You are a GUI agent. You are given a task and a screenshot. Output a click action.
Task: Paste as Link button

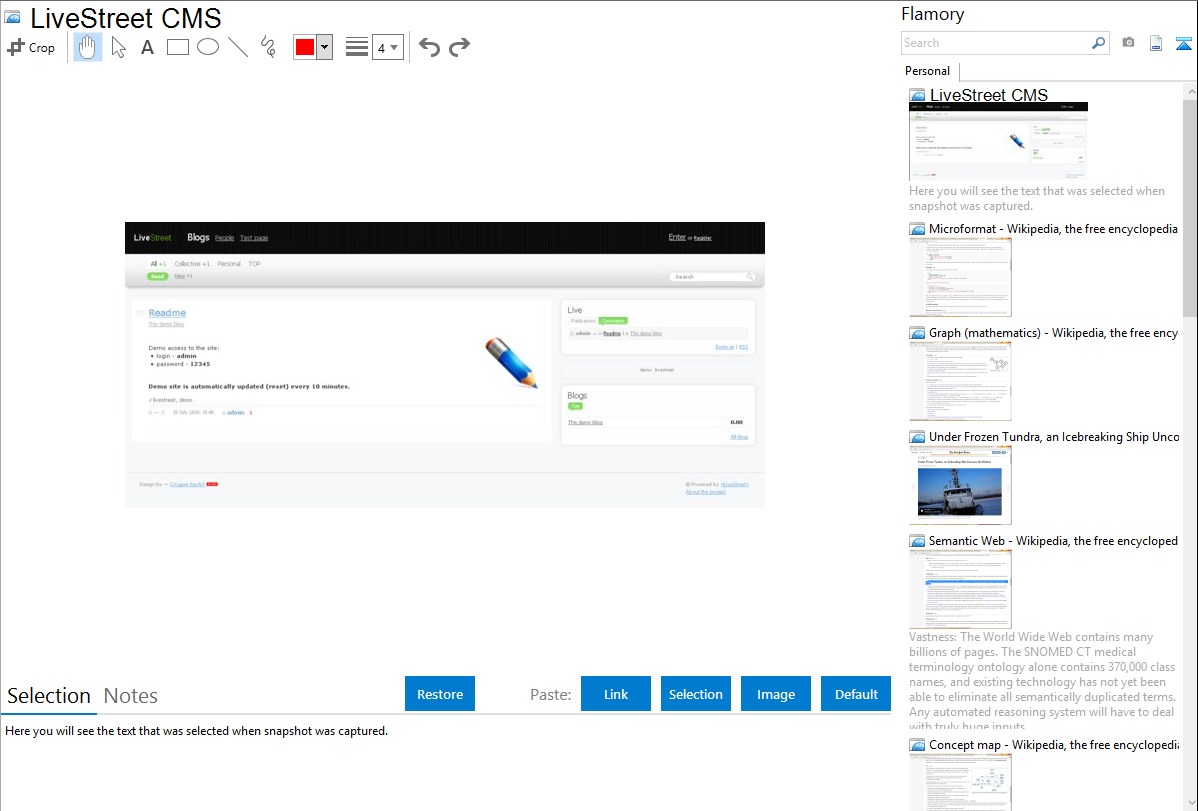click(616, 694)
